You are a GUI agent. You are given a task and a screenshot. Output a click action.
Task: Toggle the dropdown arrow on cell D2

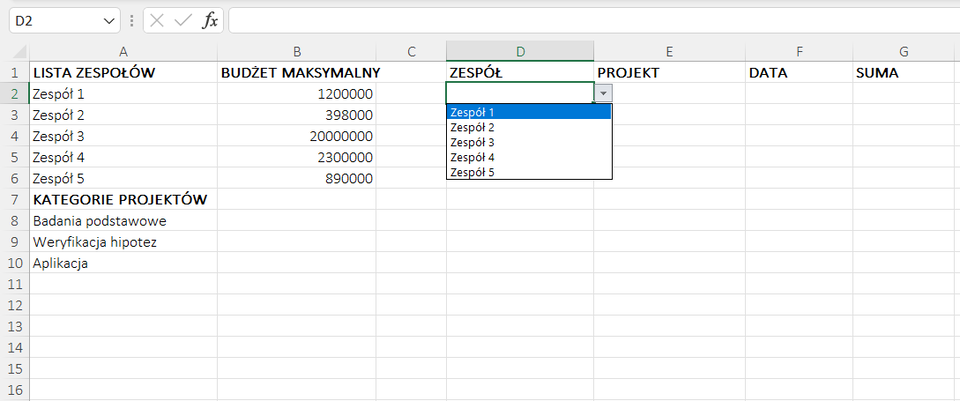[x=602, y=93]
